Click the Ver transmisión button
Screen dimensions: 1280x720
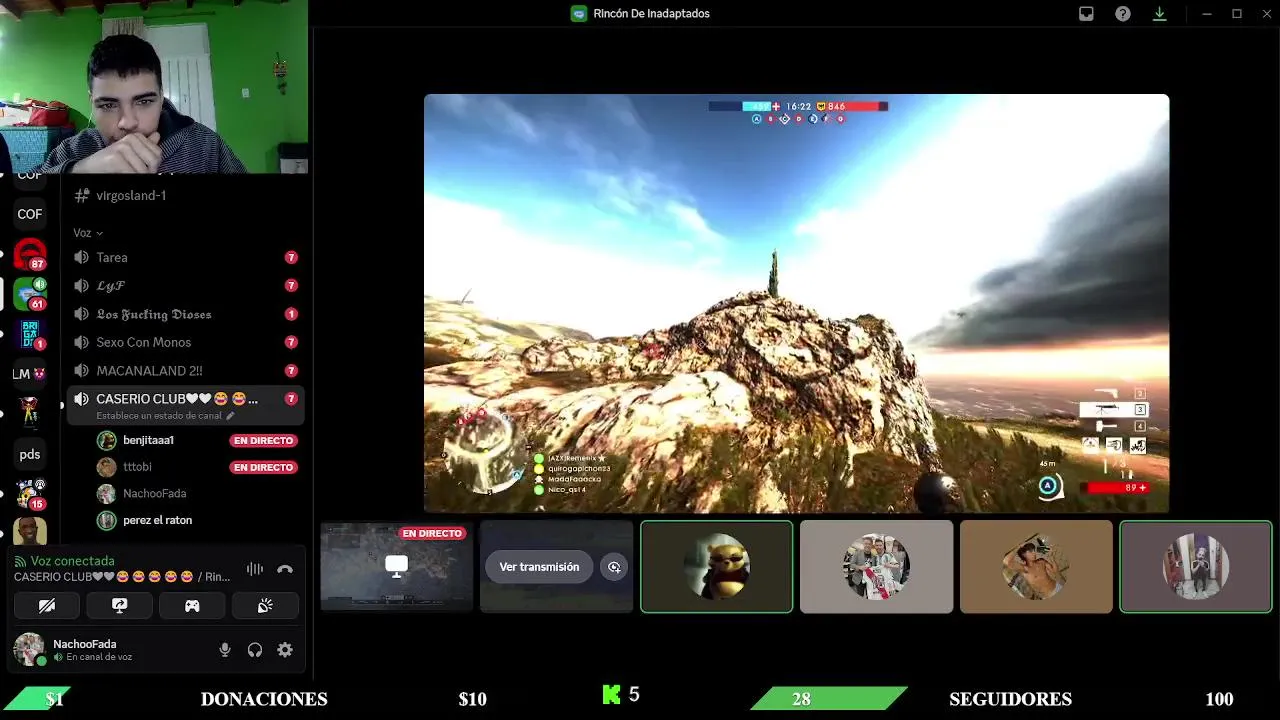tap(539, 567)
